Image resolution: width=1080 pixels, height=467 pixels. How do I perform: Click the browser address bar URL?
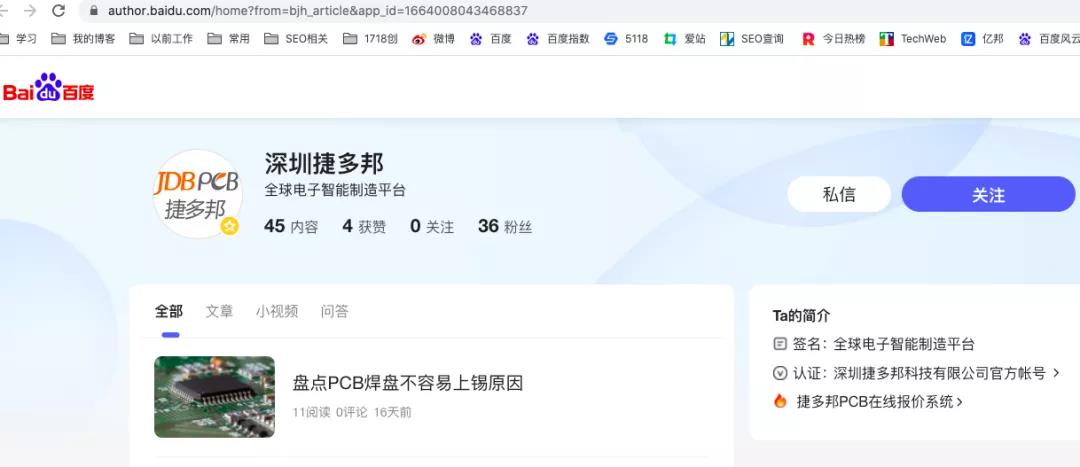click(318, 11)
